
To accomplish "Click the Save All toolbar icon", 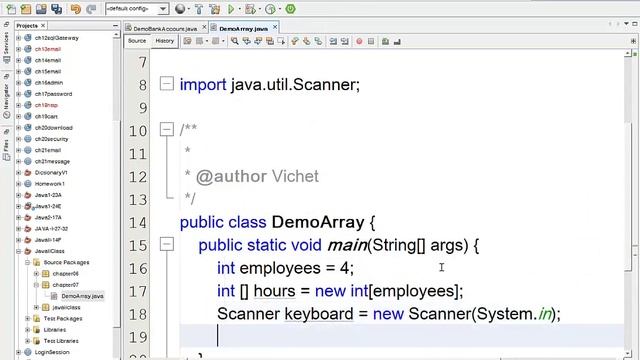I will coord(56,9).
